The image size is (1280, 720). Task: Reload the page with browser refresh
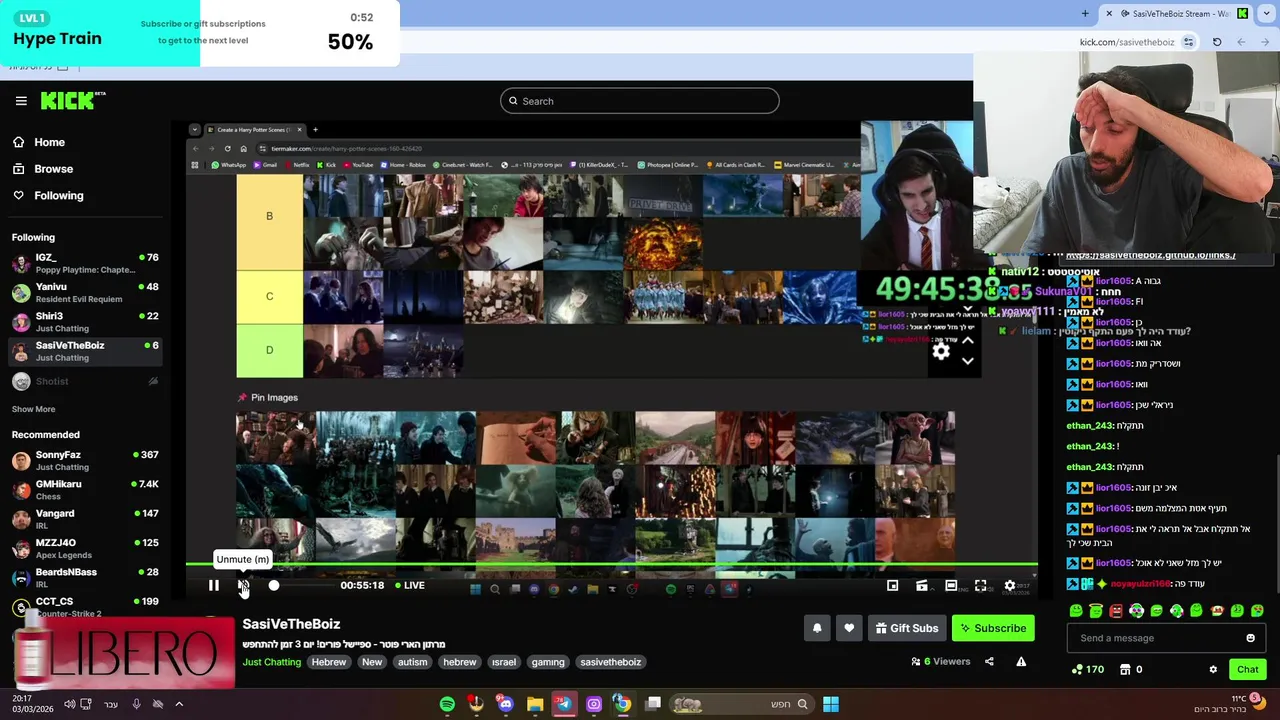[1217, 42]
